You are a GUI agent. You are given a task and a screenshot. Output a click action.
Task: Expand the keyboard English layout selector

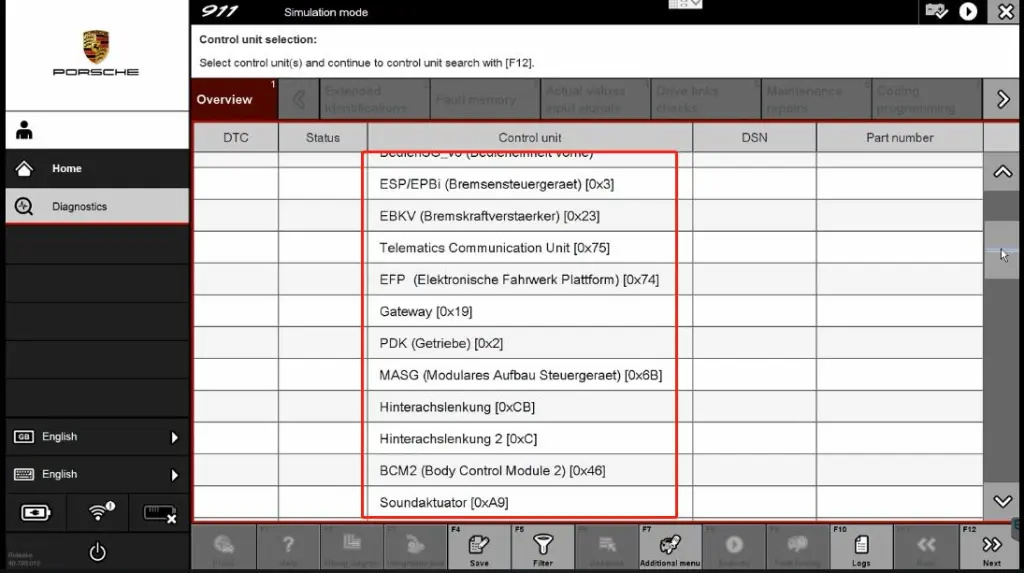[x=97, y=475]
